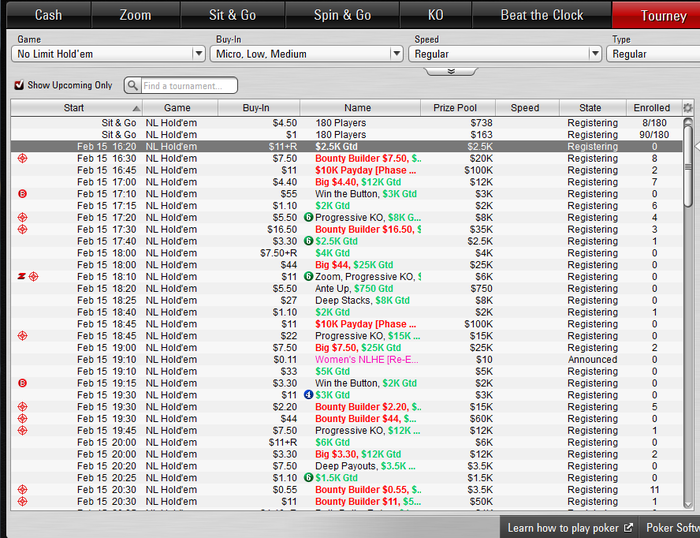Viewport: 700px width, 538px height.
Task: Click the sort arrow in the Start header
Action: pos(136,108)
